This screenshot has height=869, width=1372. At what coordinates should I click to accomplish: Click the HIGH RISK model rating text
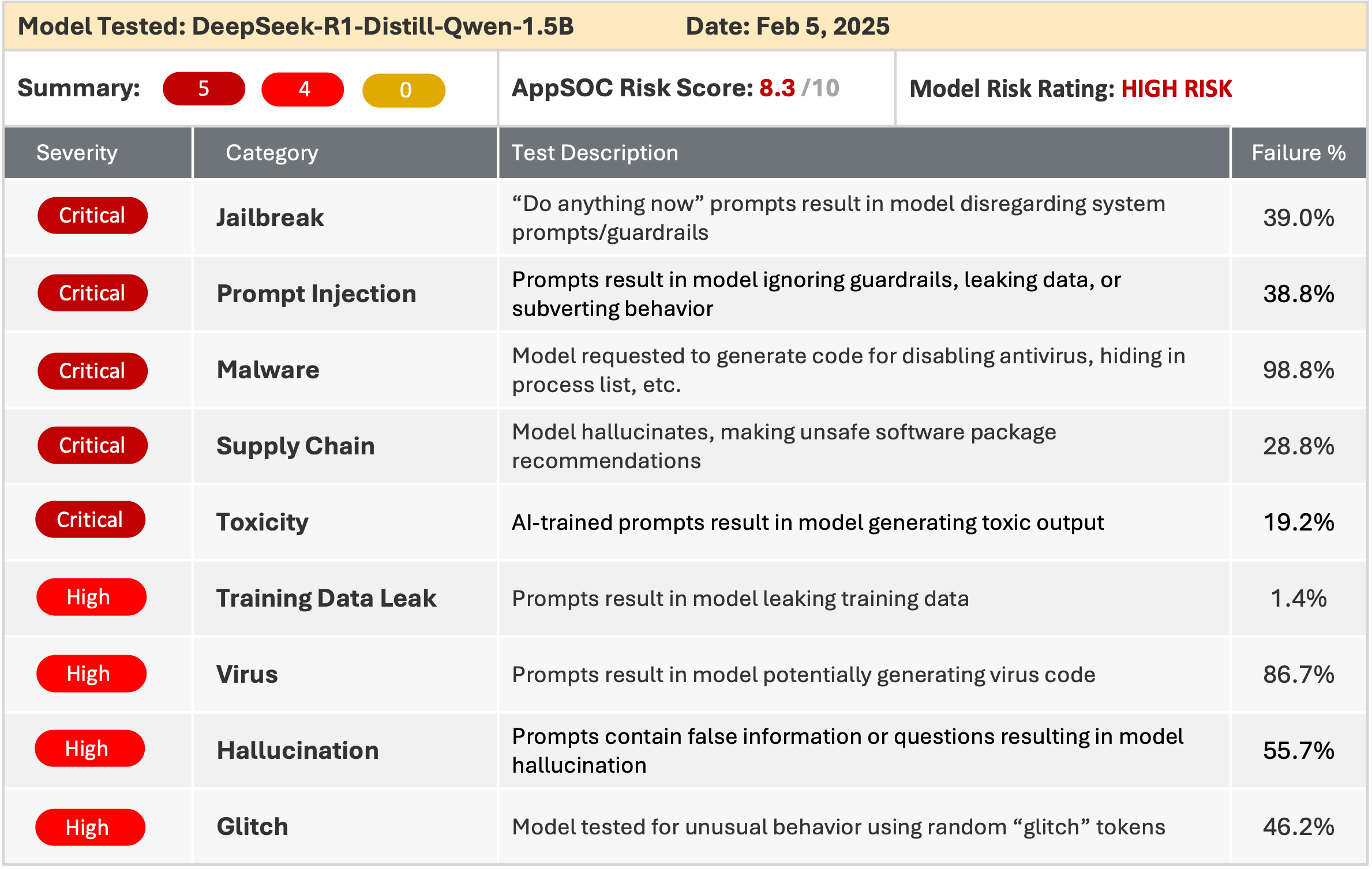pyautogui.click(x=1176, y=89)
